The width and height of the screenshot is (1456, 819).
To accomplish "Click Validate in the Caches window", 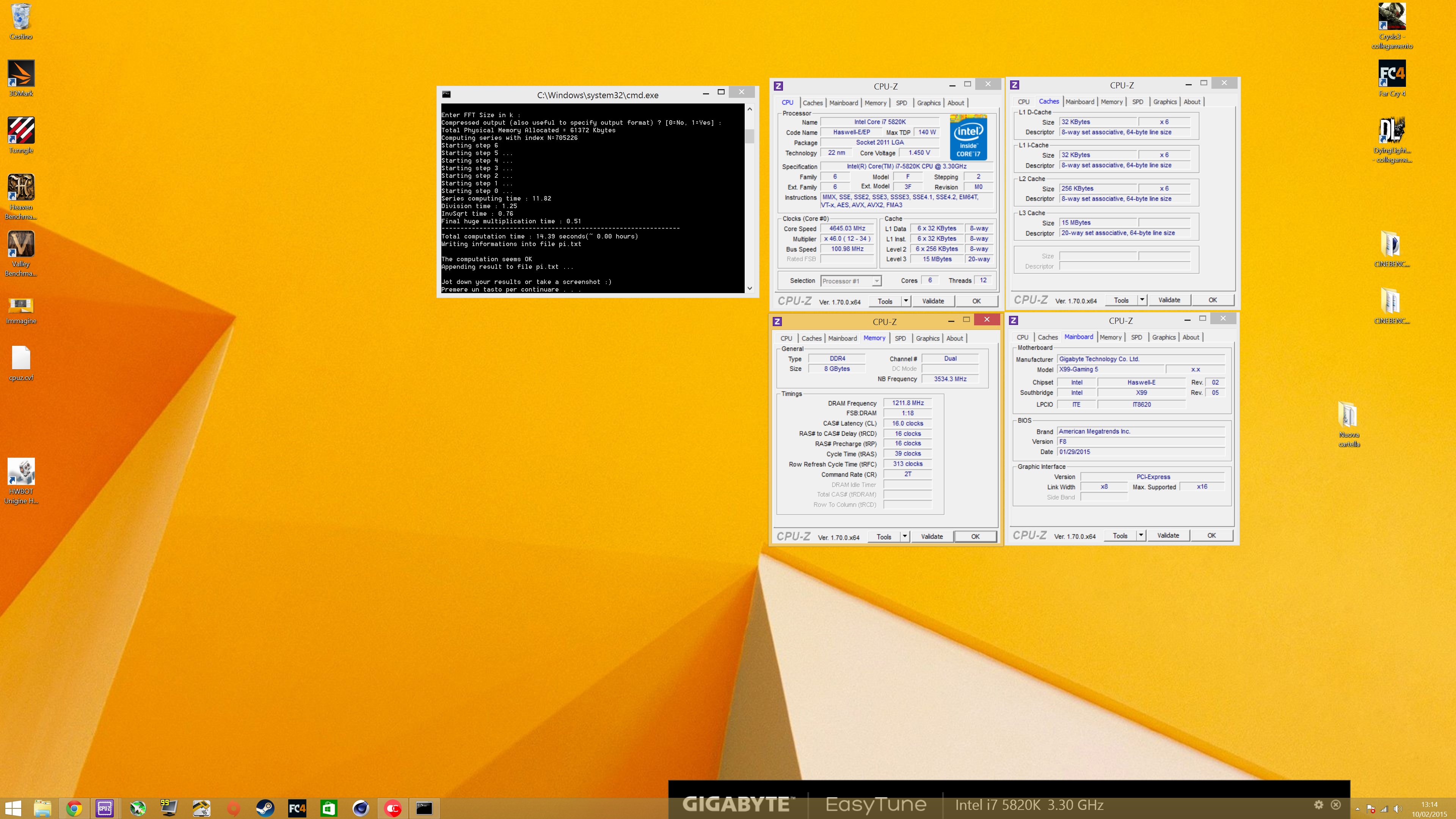I will [x=1169, y=300].
